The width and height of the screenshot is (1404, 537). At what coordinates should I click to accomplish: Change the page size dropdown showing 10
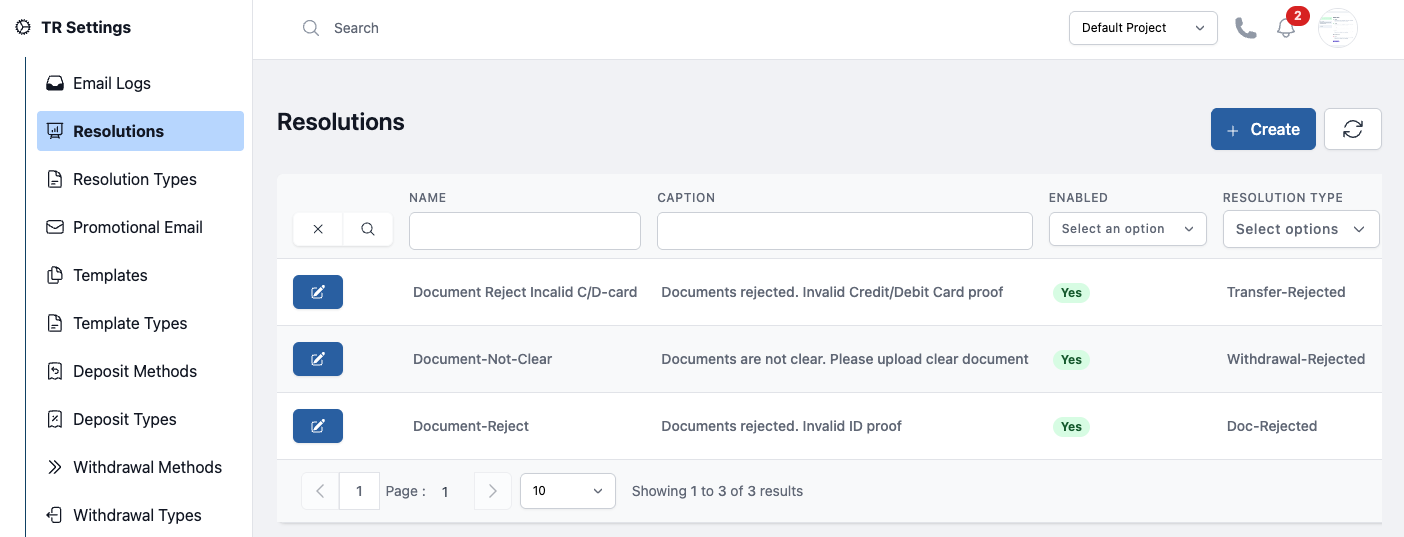568,491
